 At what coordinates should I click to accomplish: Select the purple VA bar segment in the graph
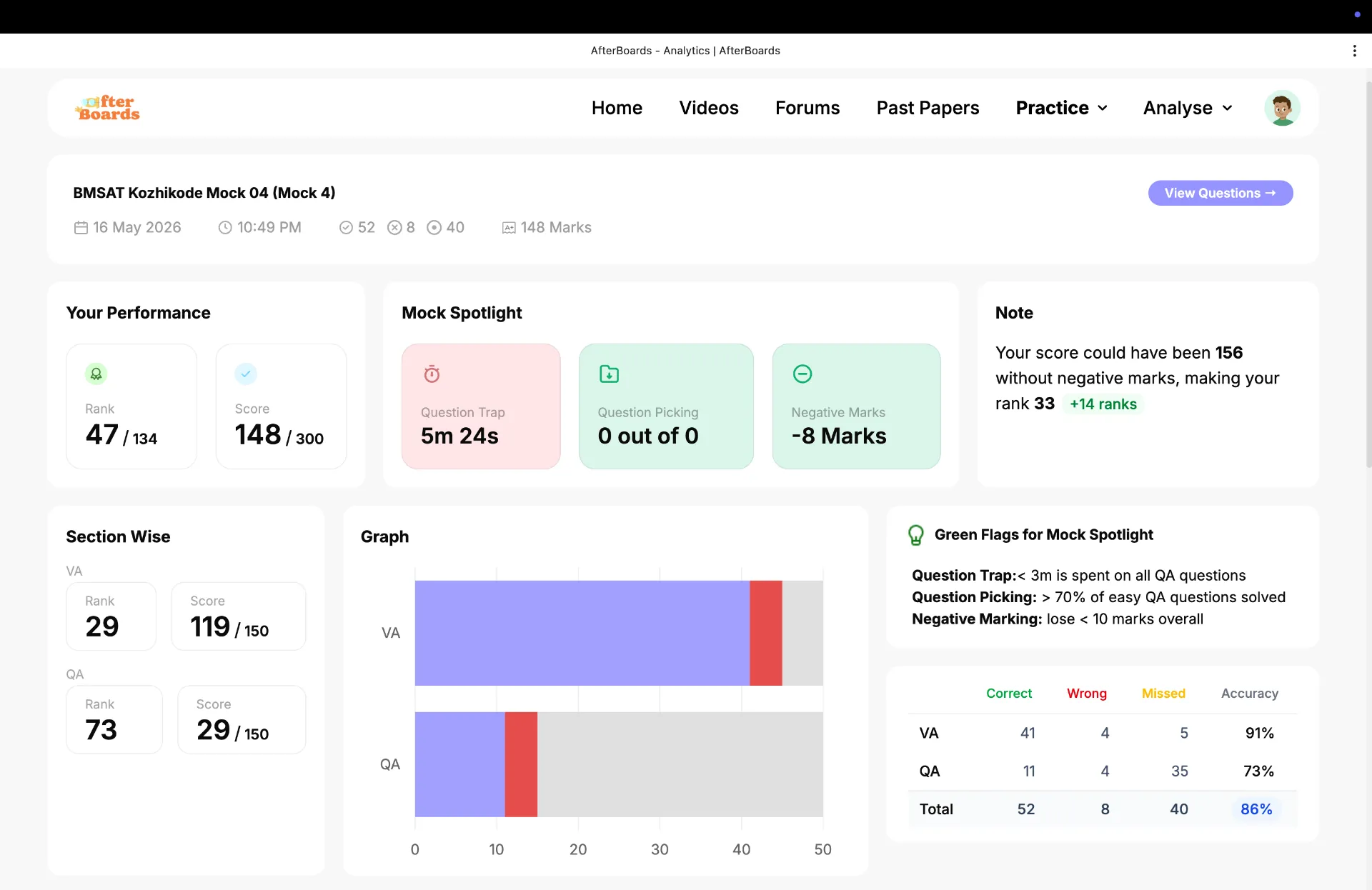[582, 633]
